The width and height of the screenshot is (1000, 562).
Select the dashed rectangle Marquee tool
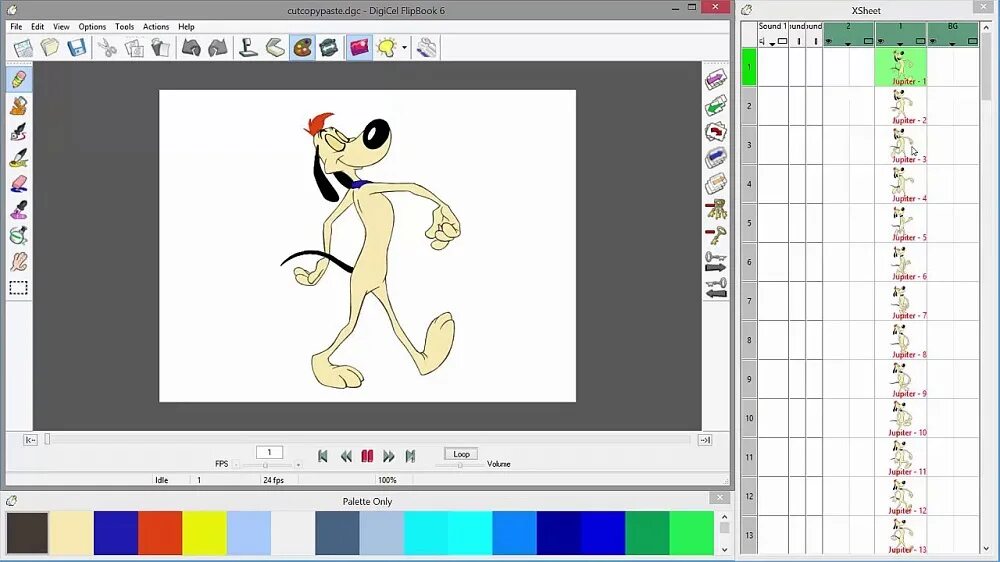click(x=18, y=288)
